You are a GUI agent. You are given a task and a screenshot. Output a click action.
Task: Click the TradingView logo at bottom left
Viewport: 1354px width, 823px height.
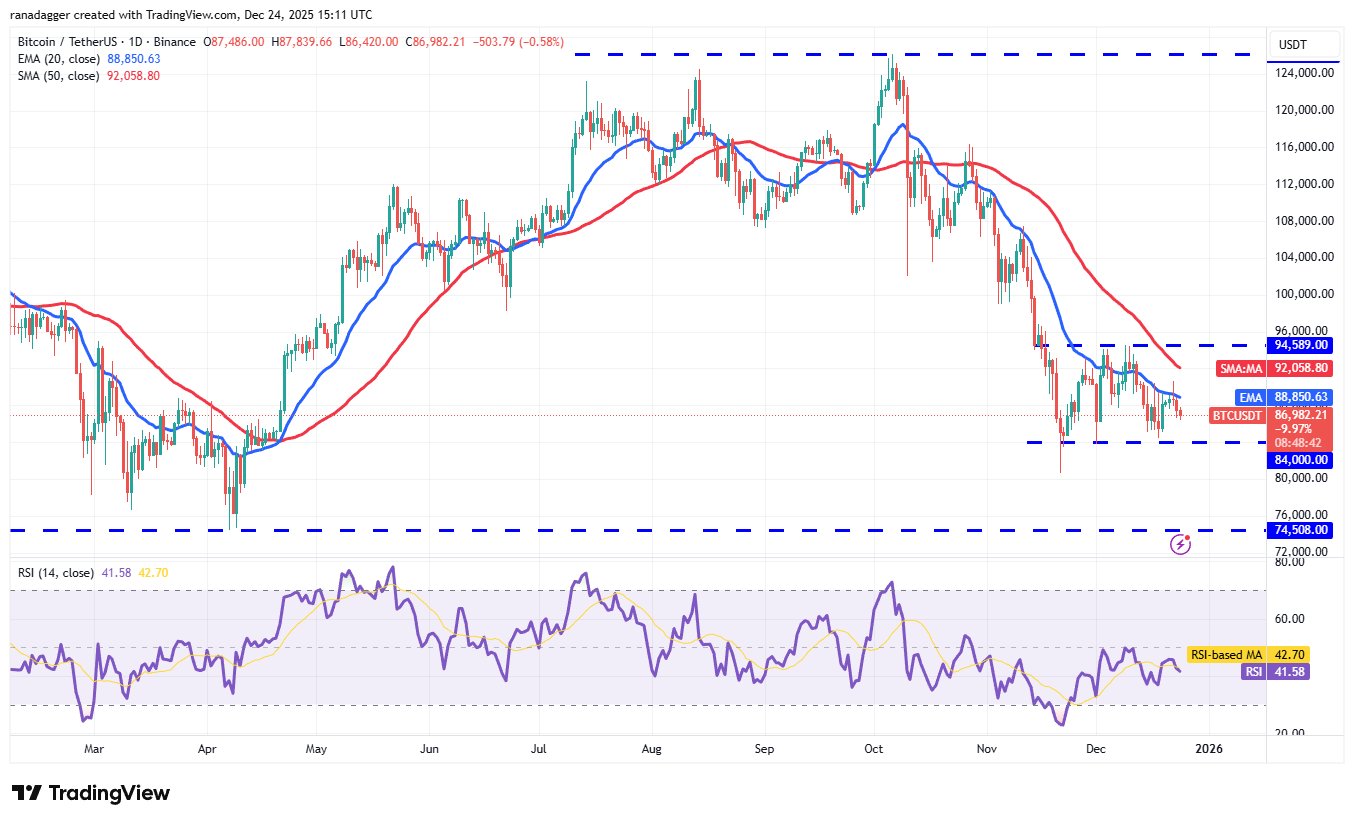91,793
